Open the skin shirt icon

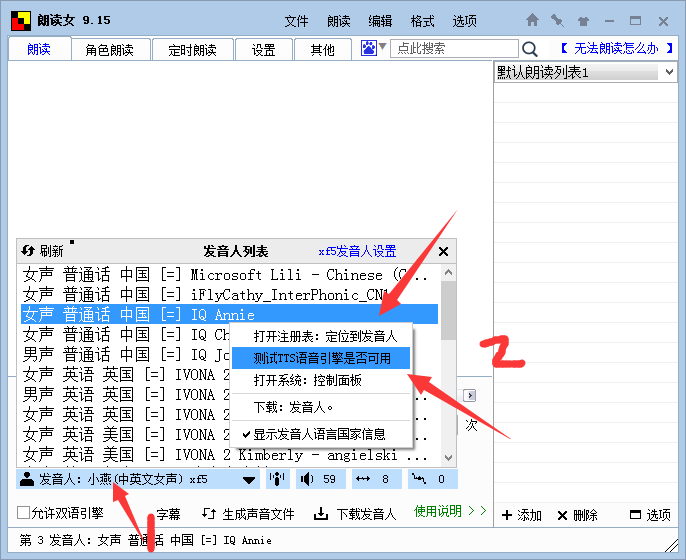(583, 21)
